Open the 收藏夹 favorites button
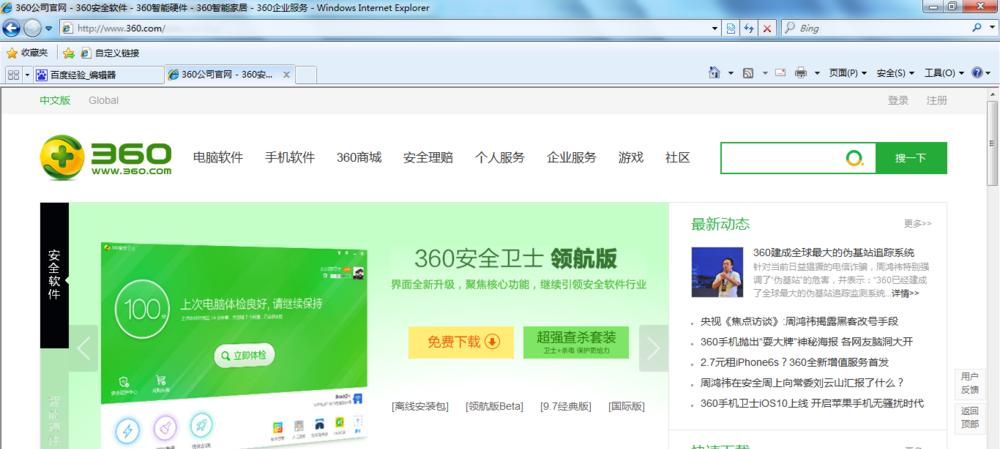This screenshot has width=1000, height=449. pos(27,53)
